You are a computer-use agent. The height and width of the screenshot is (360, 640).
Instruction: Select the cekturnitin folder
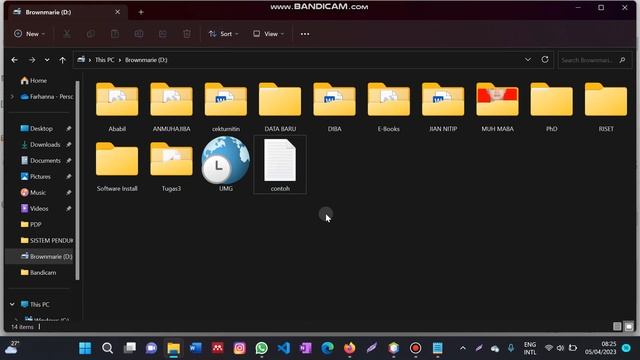click(x=226, y=107)
